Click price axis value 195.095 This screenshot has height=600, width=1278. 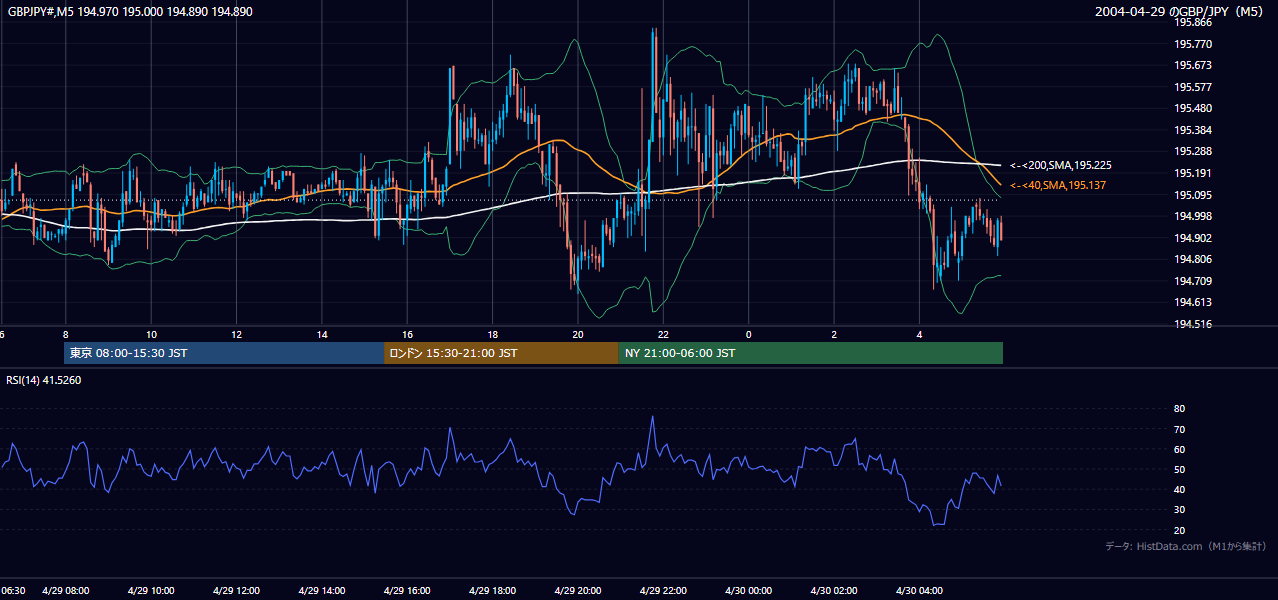(x=1193, y=195)
